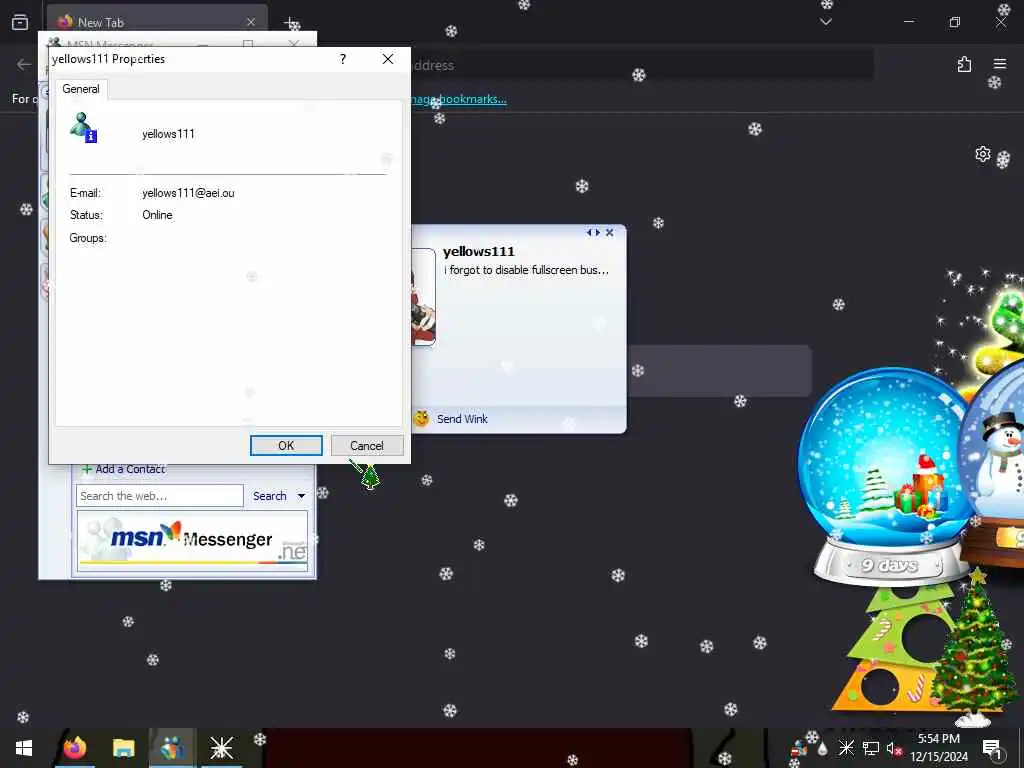This screenshot has height=768, width=1024.
Task: Open Firefox View icon in browser
Action: coord(20,22)
